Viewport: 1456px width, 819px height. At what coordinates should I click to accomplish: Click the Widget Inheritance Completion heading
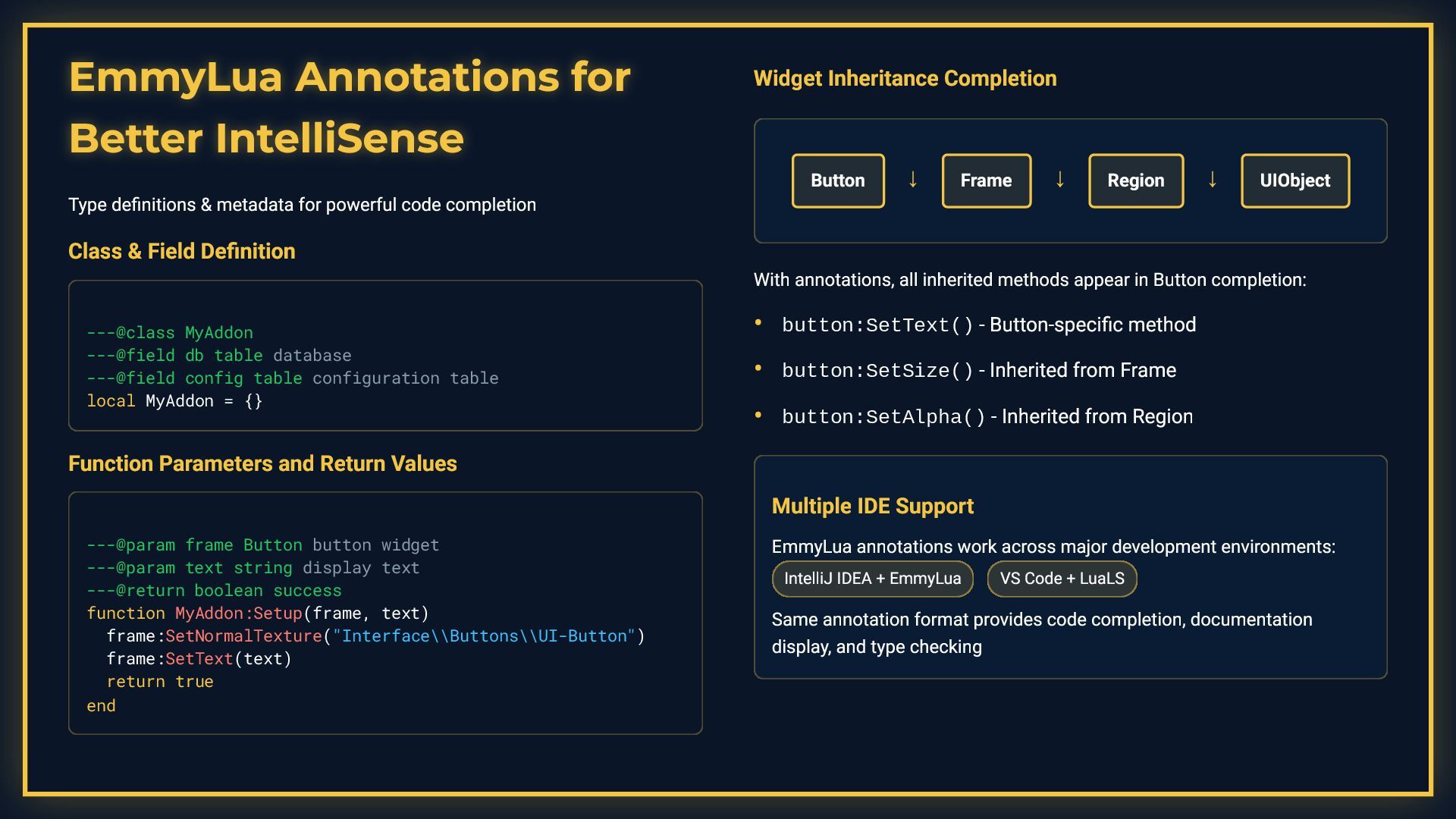click(x=905, y=78)
